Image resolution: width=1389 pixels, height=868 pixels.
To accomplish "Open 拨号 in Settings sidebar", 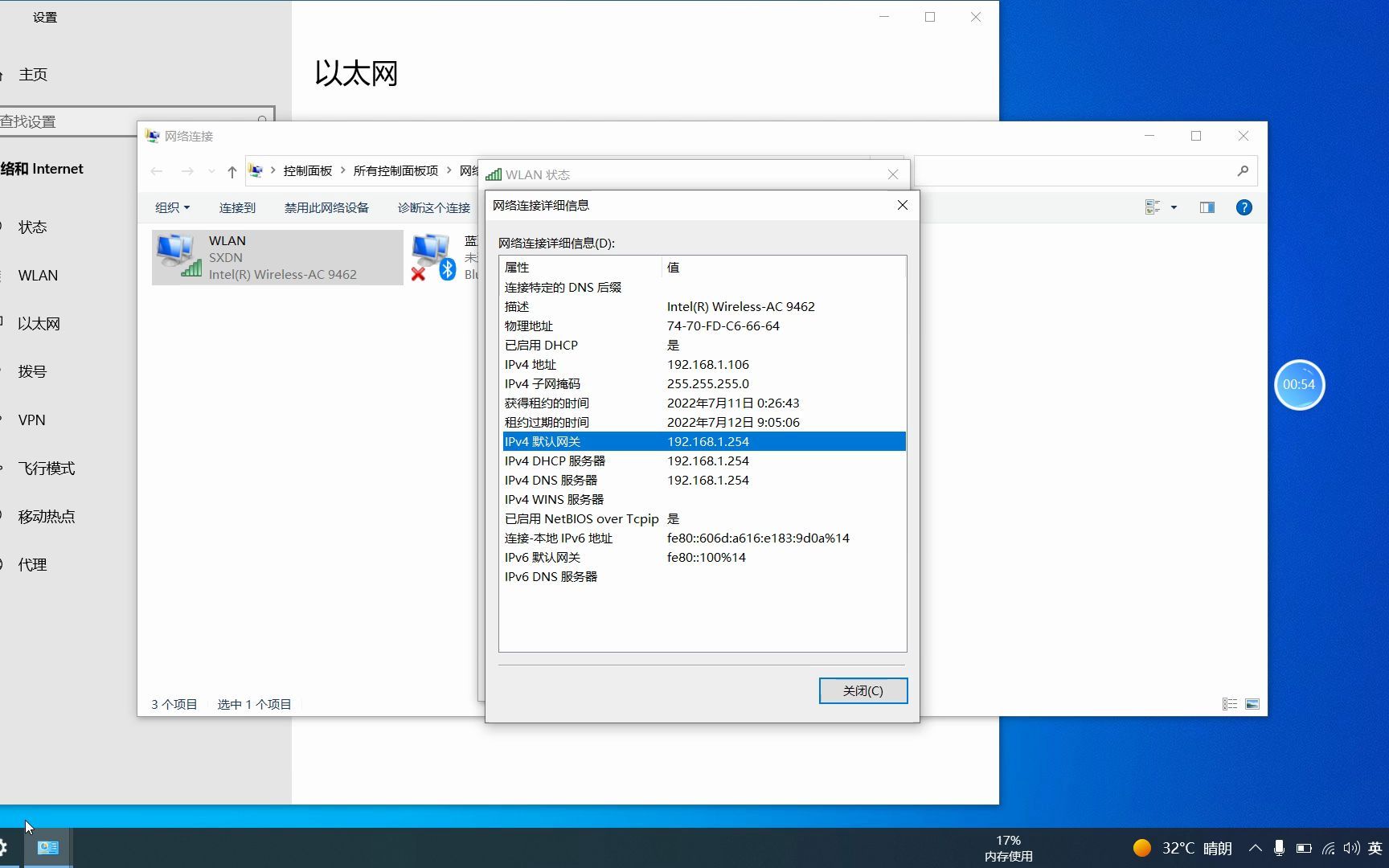I will point(33,372).
